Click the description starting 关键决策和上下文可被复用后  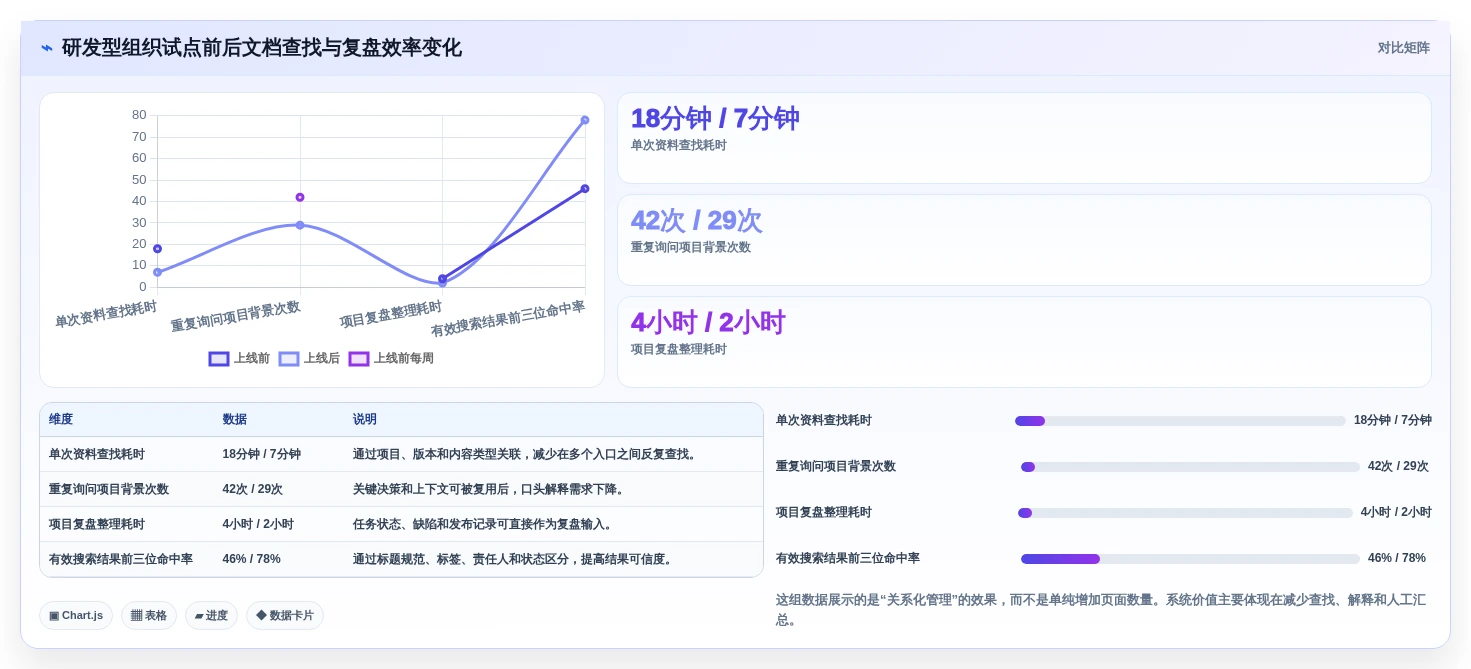coord(490,489)
